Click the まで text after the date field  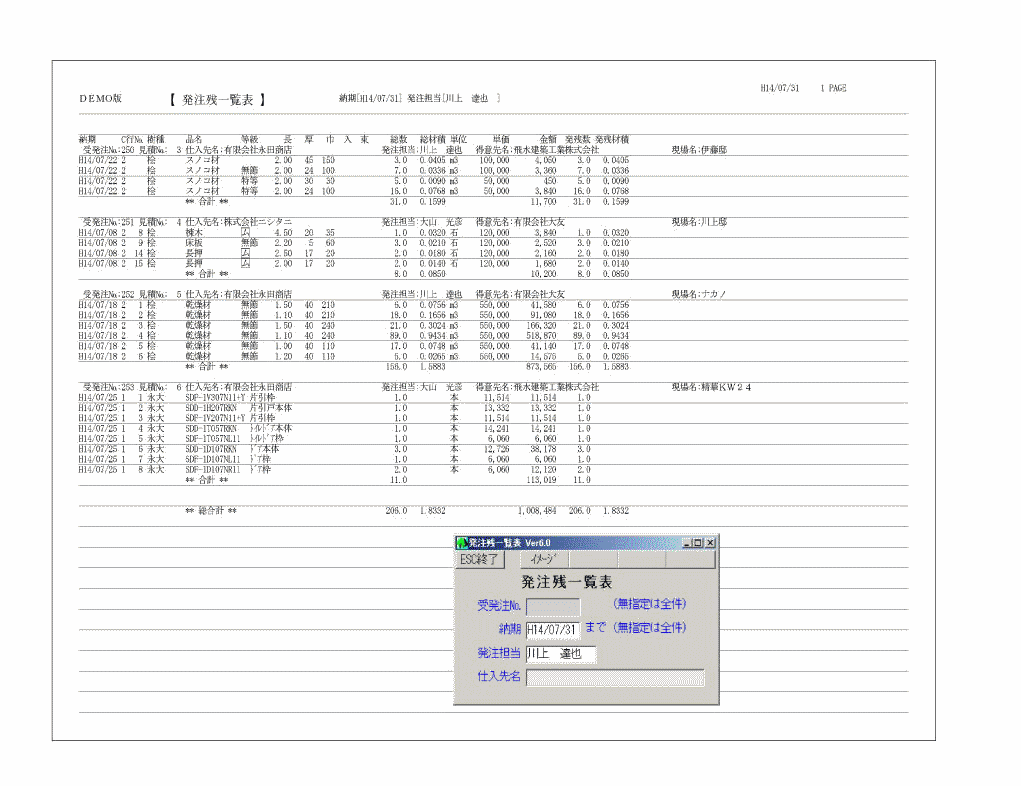pyautogui.click(x=595, y=628)
